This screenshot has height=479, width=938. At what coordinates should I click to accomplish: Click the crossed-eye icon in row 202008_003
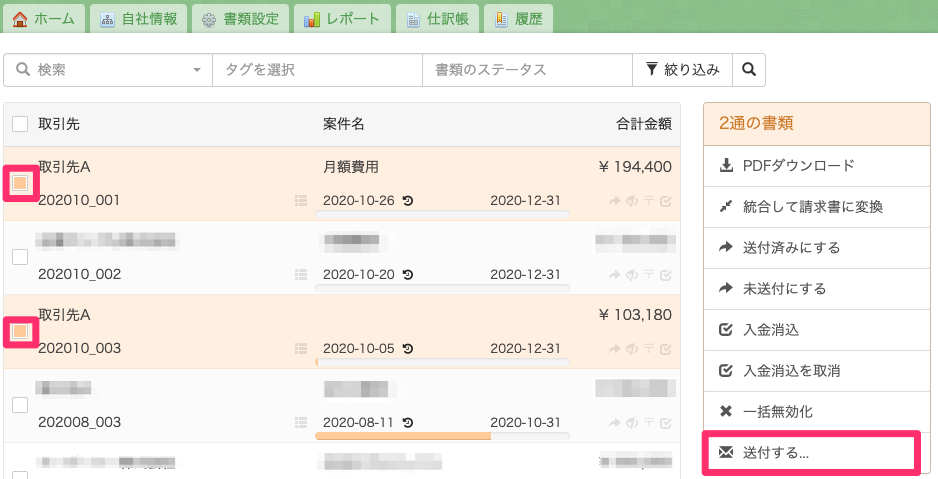pos(632,423)
